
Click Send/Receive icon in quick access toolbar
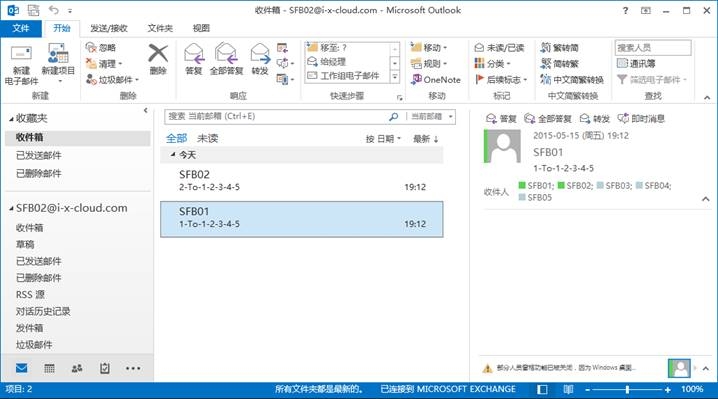click(x=33, y=10)
